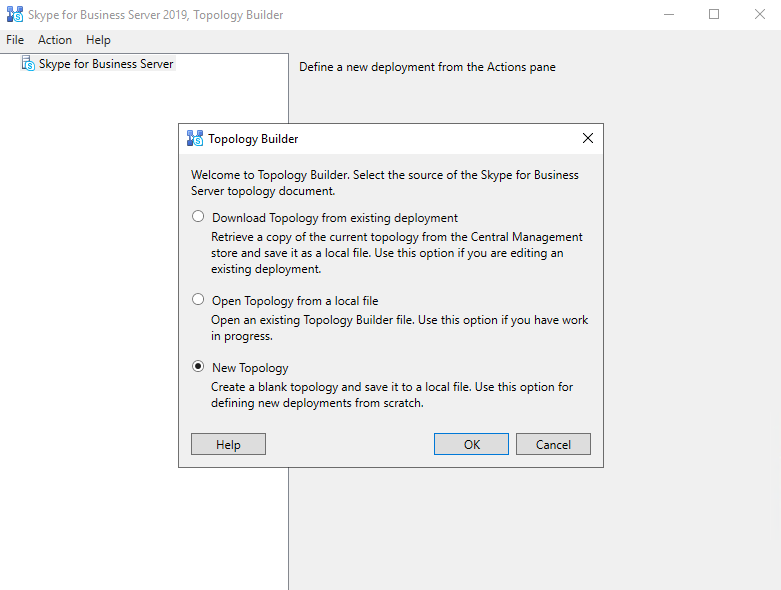
Task: Maximize the main application window
Action: 714,15
